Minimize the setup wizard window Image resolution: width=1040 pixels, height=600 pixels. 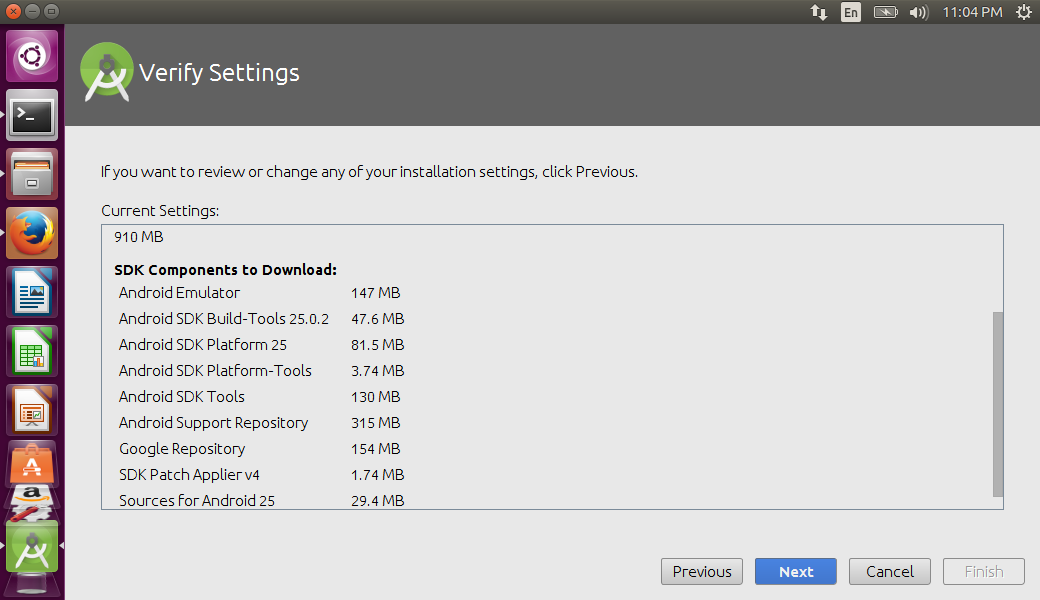32,11
